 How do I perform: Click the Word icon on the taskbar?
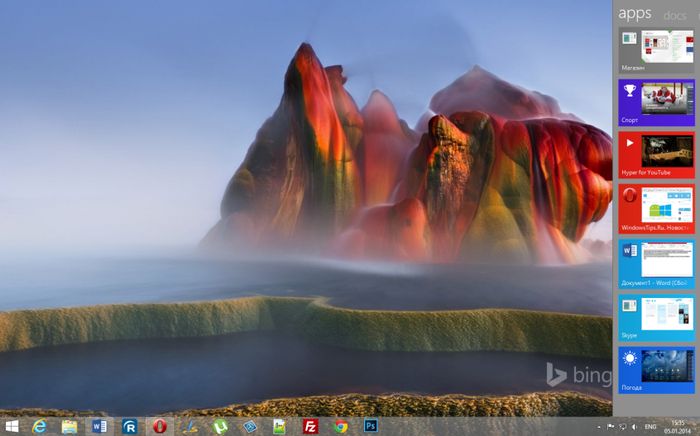pyautogui.click(x=99, y=426)
